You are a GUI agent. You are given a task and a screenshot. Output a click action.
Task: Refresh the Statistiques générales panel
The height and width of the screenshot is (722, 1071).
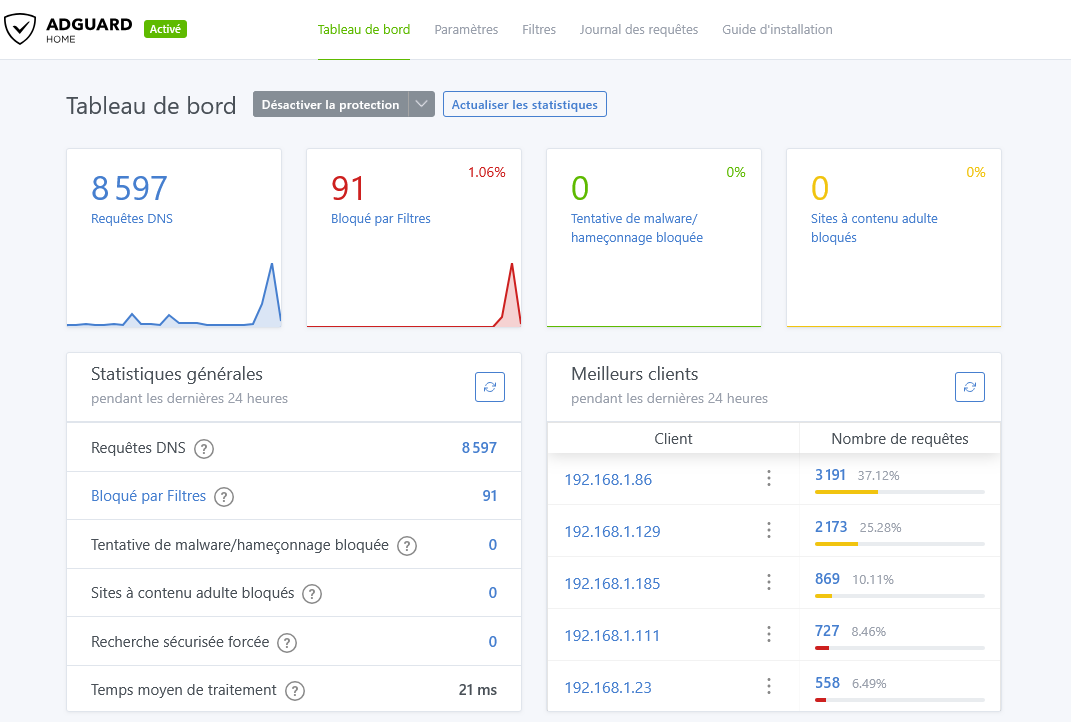pos(490,387)
